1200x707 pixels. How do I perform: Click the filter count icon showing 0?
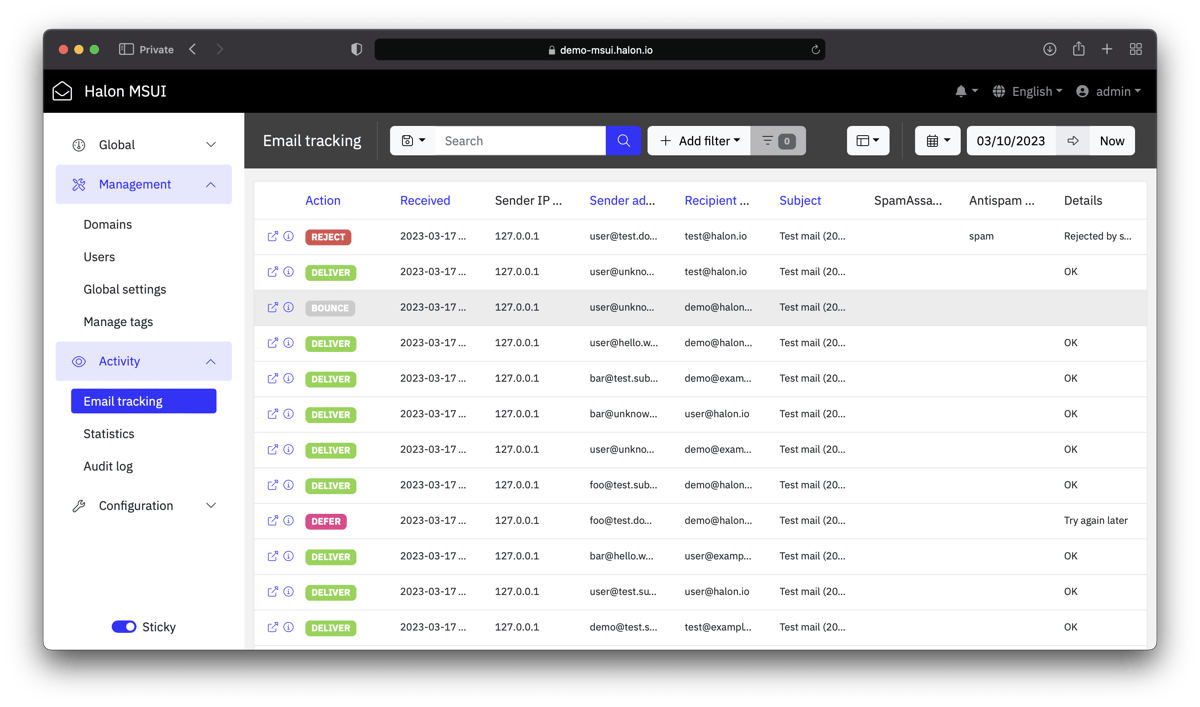click(778, 141)
